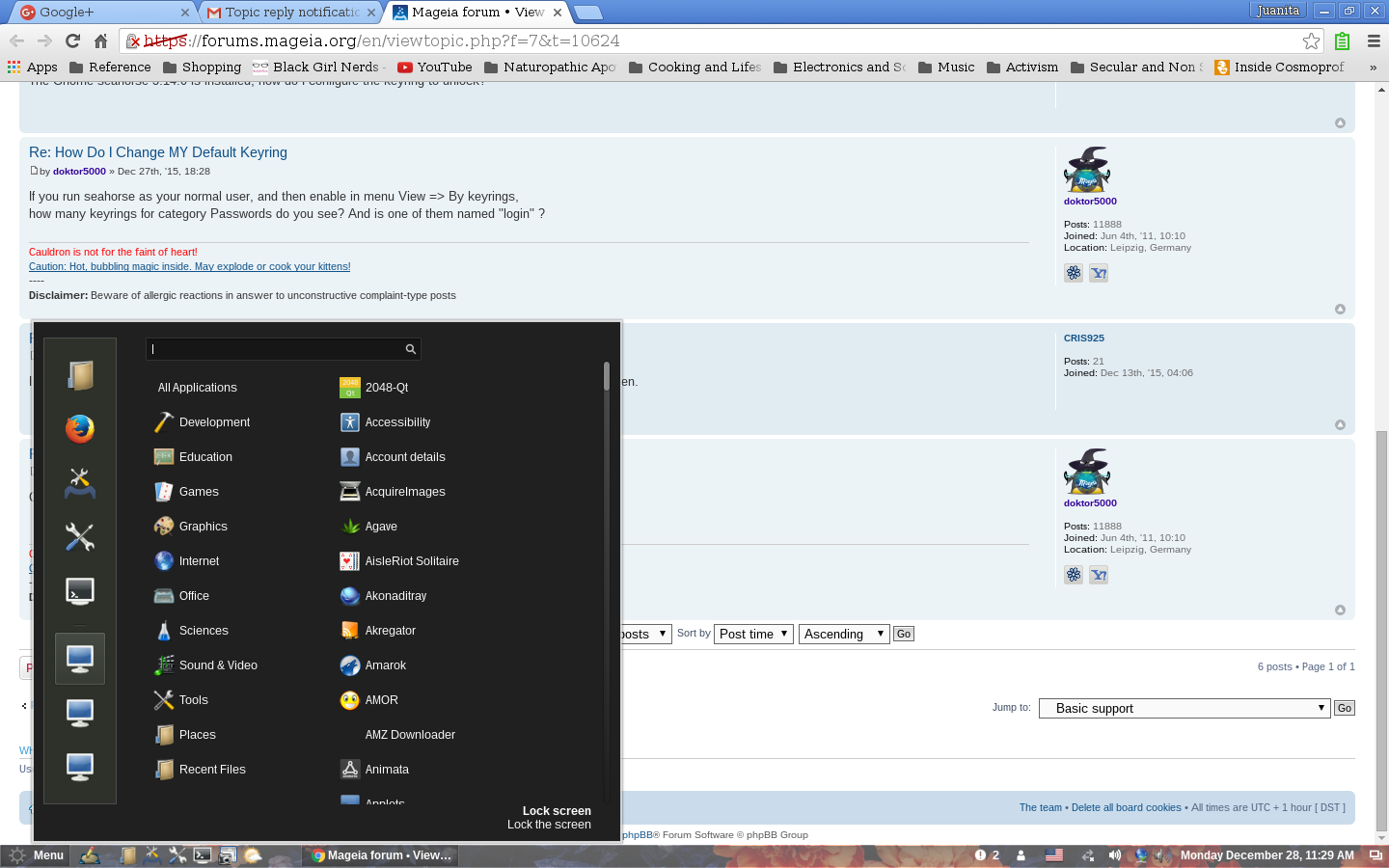Click the magnifier icon in menu search
Image resolution: width=1389 pixels, height=868 pixels.
click(x=411, y=349)
